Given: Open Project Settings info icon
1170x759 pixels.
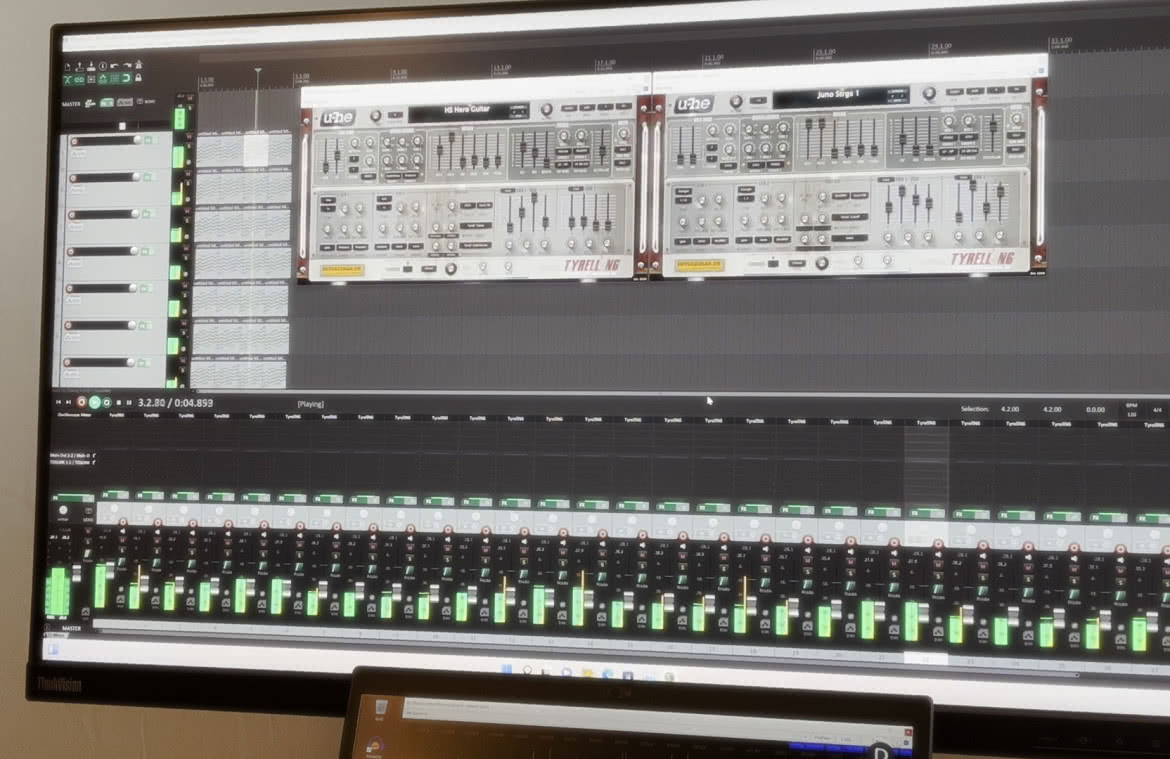Looking at the screenshot, I should (103, 66).
